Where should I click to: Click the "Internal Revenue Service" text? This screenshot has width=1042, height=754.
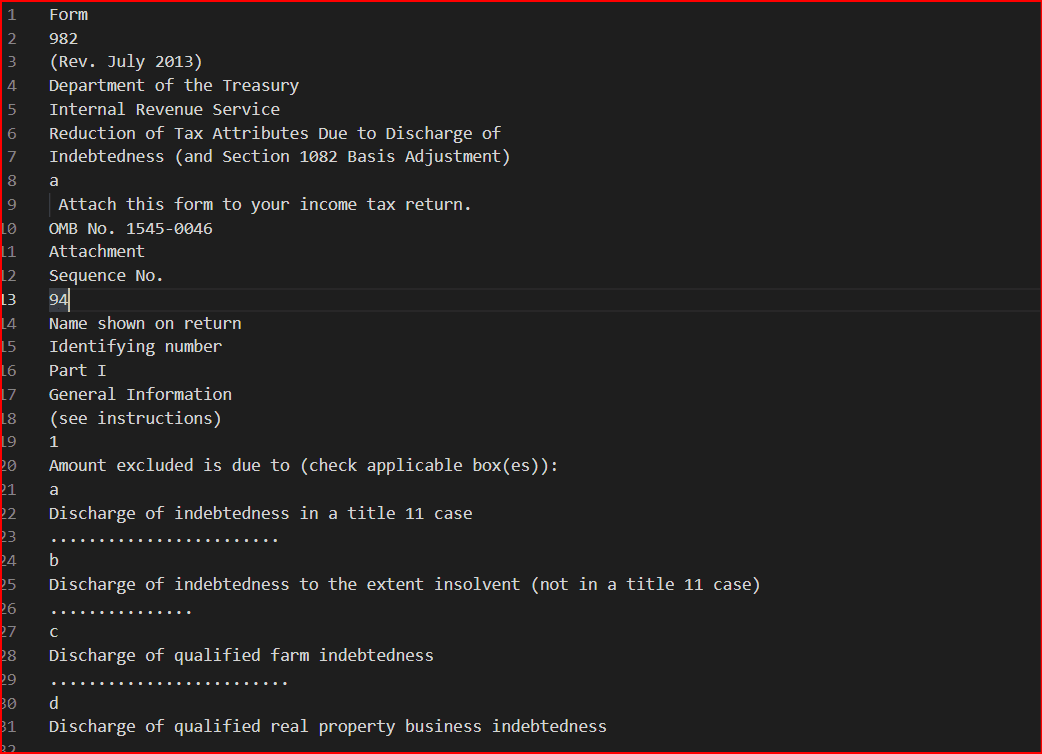[x=164, y=110]
